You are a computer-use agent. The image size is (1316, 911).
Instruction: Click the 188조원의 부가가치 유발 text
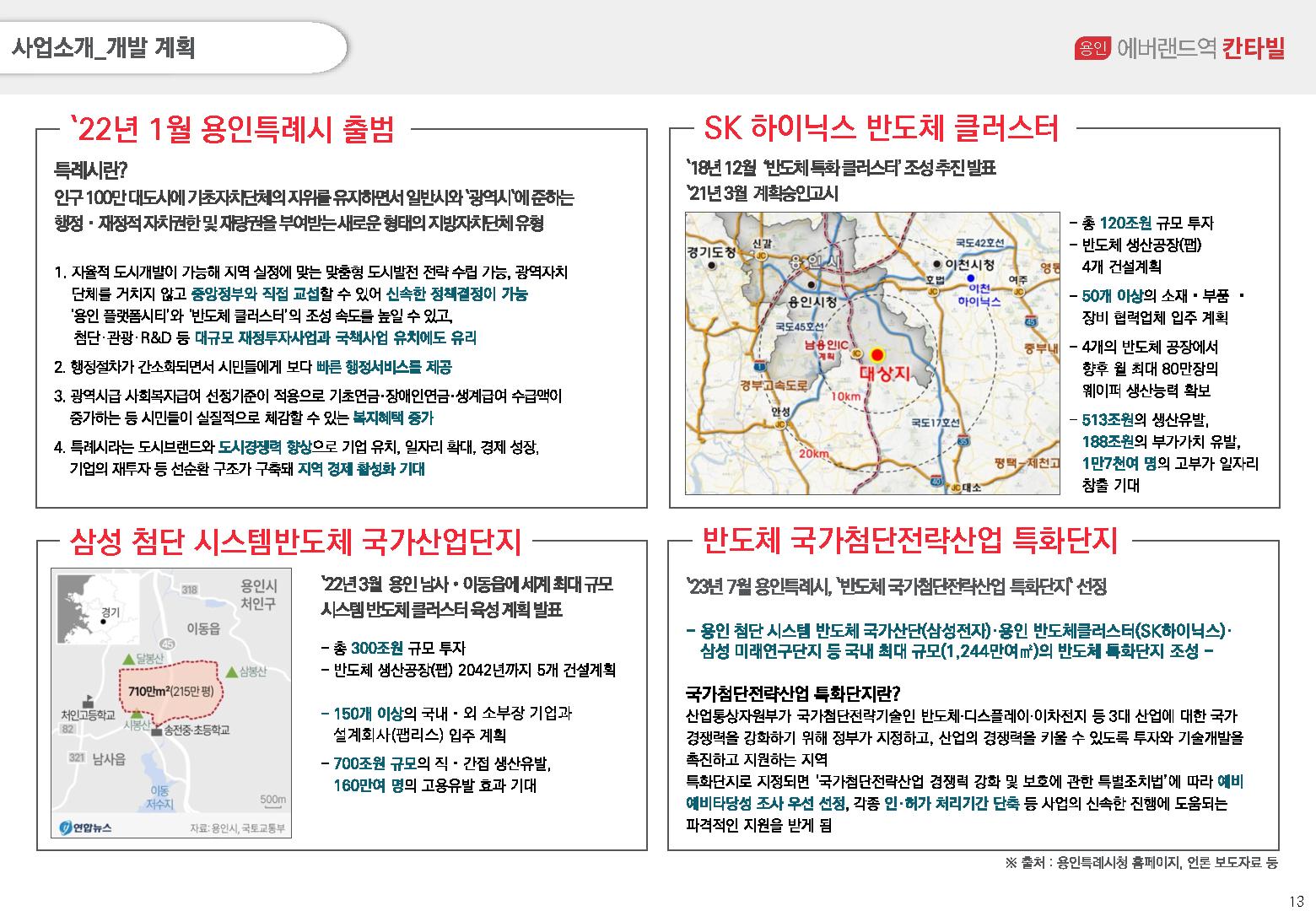(x=1161, y=442)
